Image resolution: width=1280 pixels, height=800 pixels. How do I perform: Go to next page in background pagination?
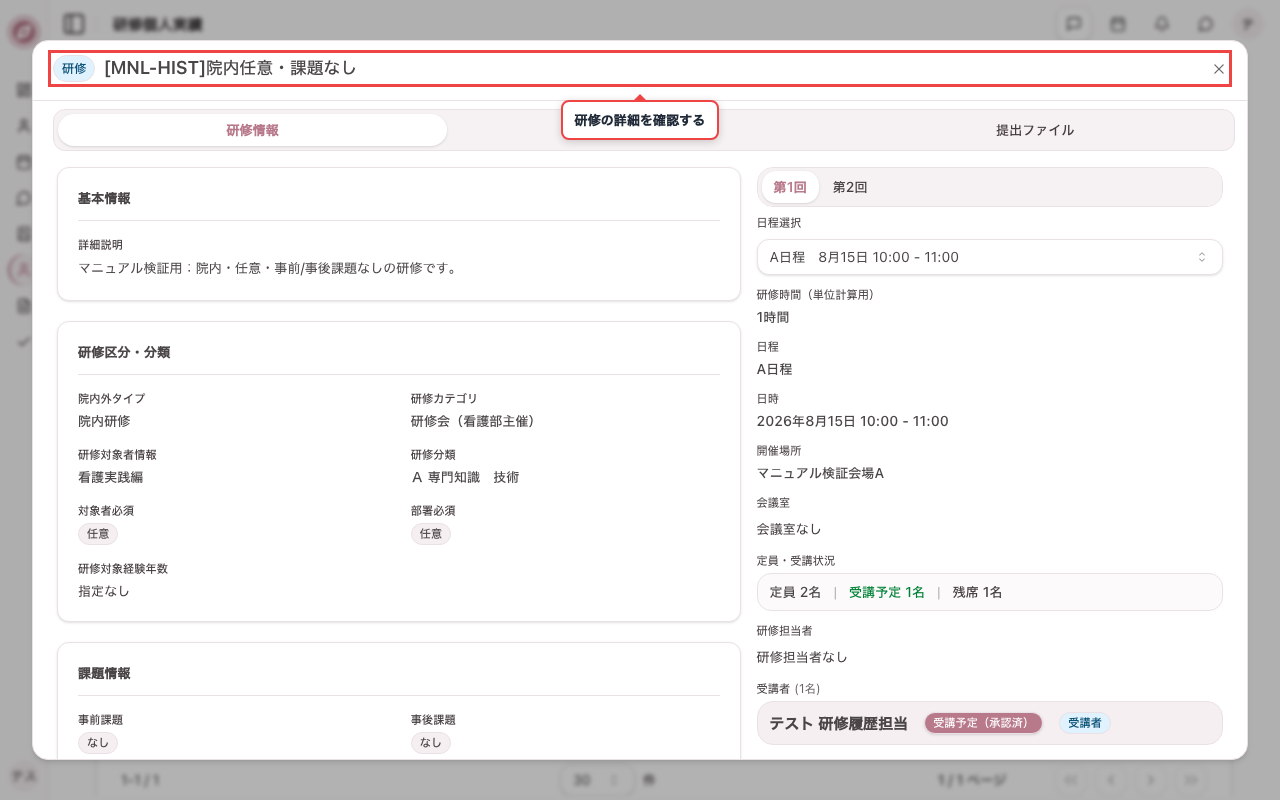[1151, 779]
